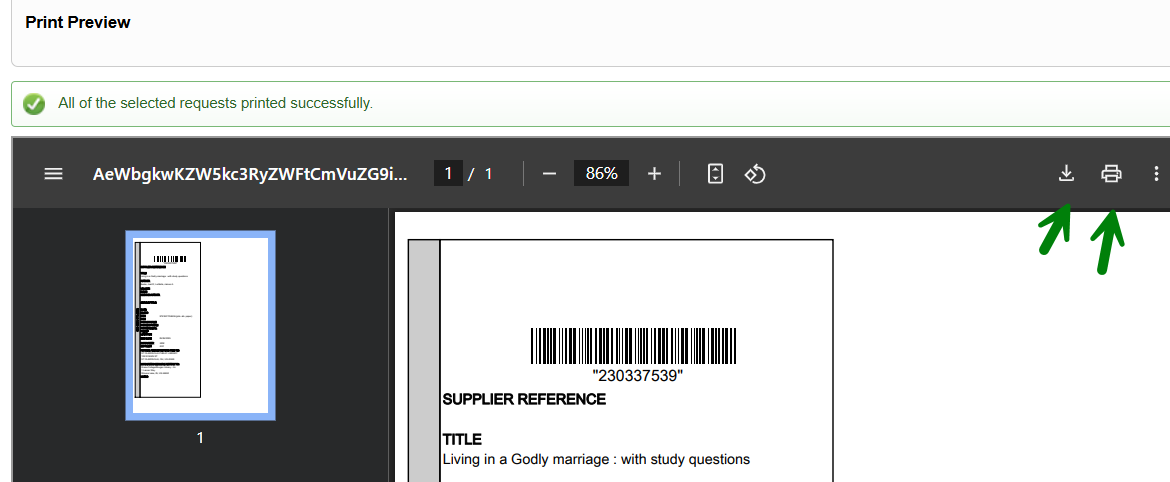Select the page 1 thumbnail

(x=200, y=325)
